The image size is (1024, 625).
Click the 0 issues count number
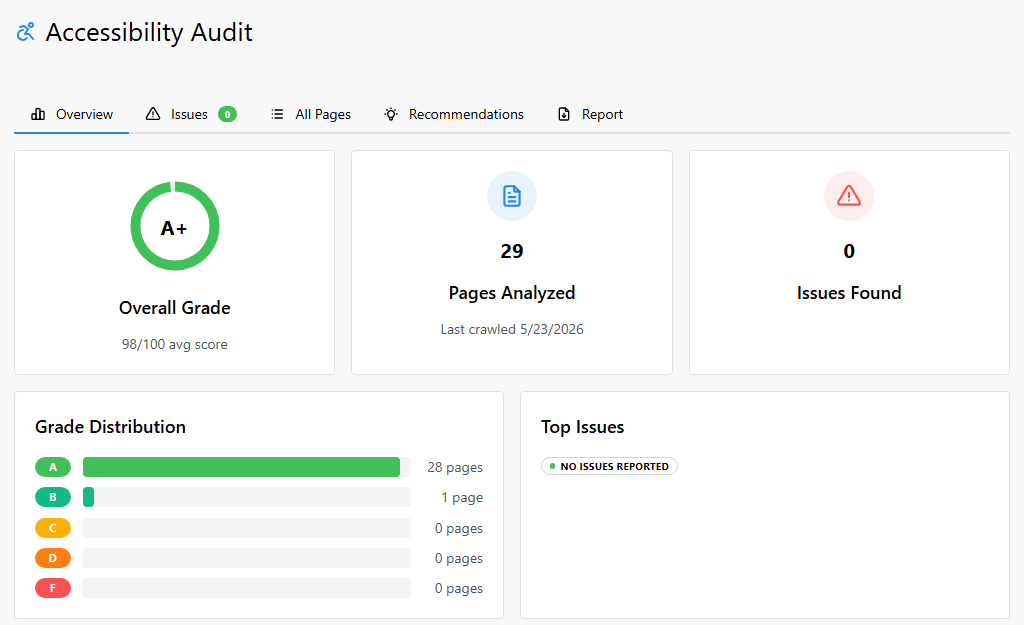[849, 251]
